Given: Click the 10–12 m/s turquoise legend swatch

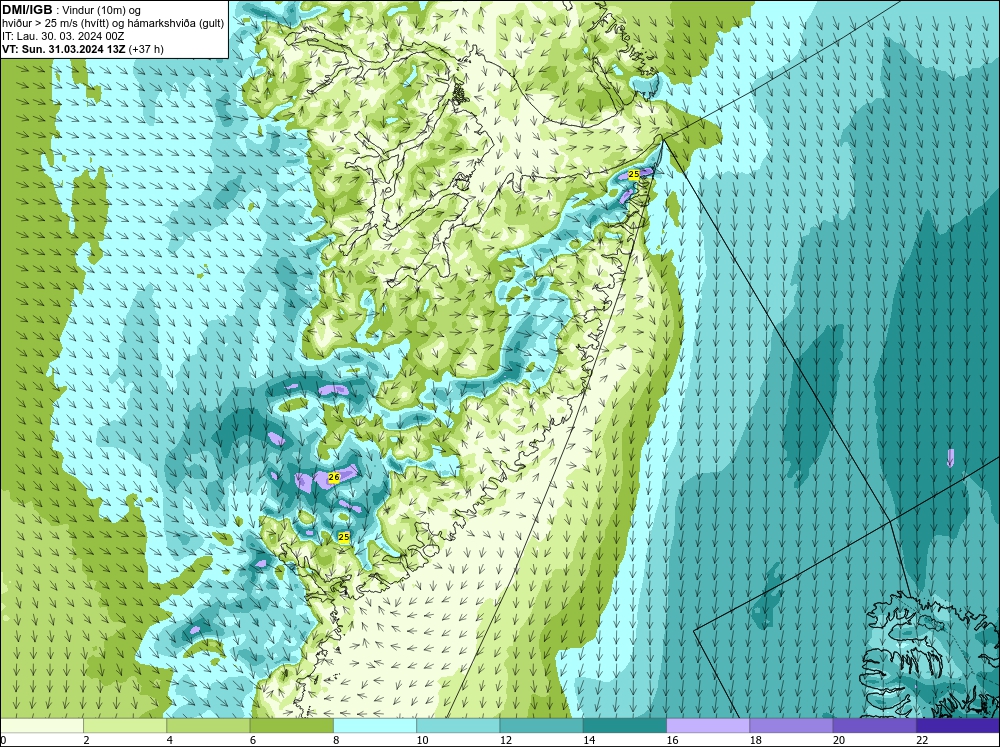Looking at the screenshot, I should coord(458,726).
